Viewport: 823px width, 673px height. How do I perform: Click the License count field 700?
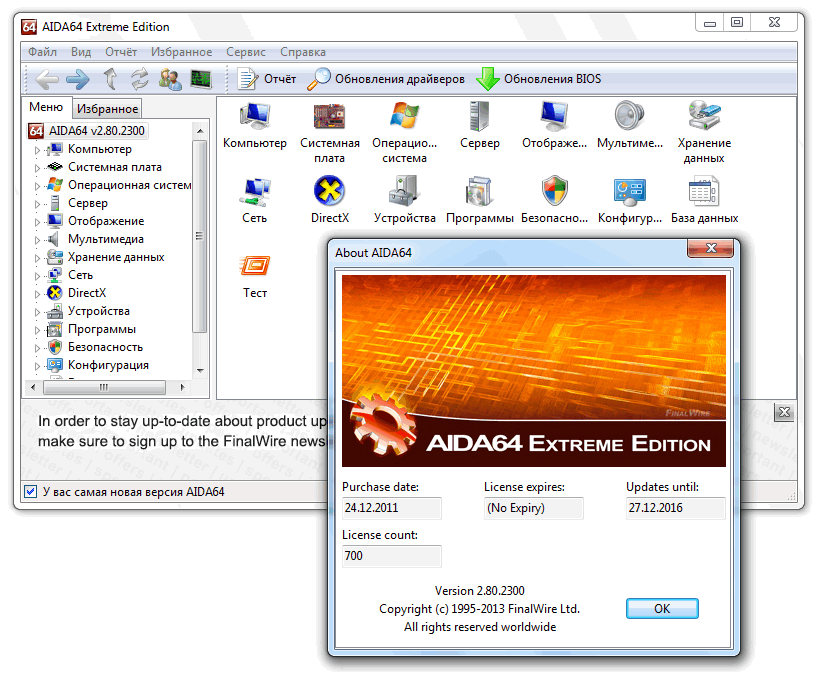(392, 556)
